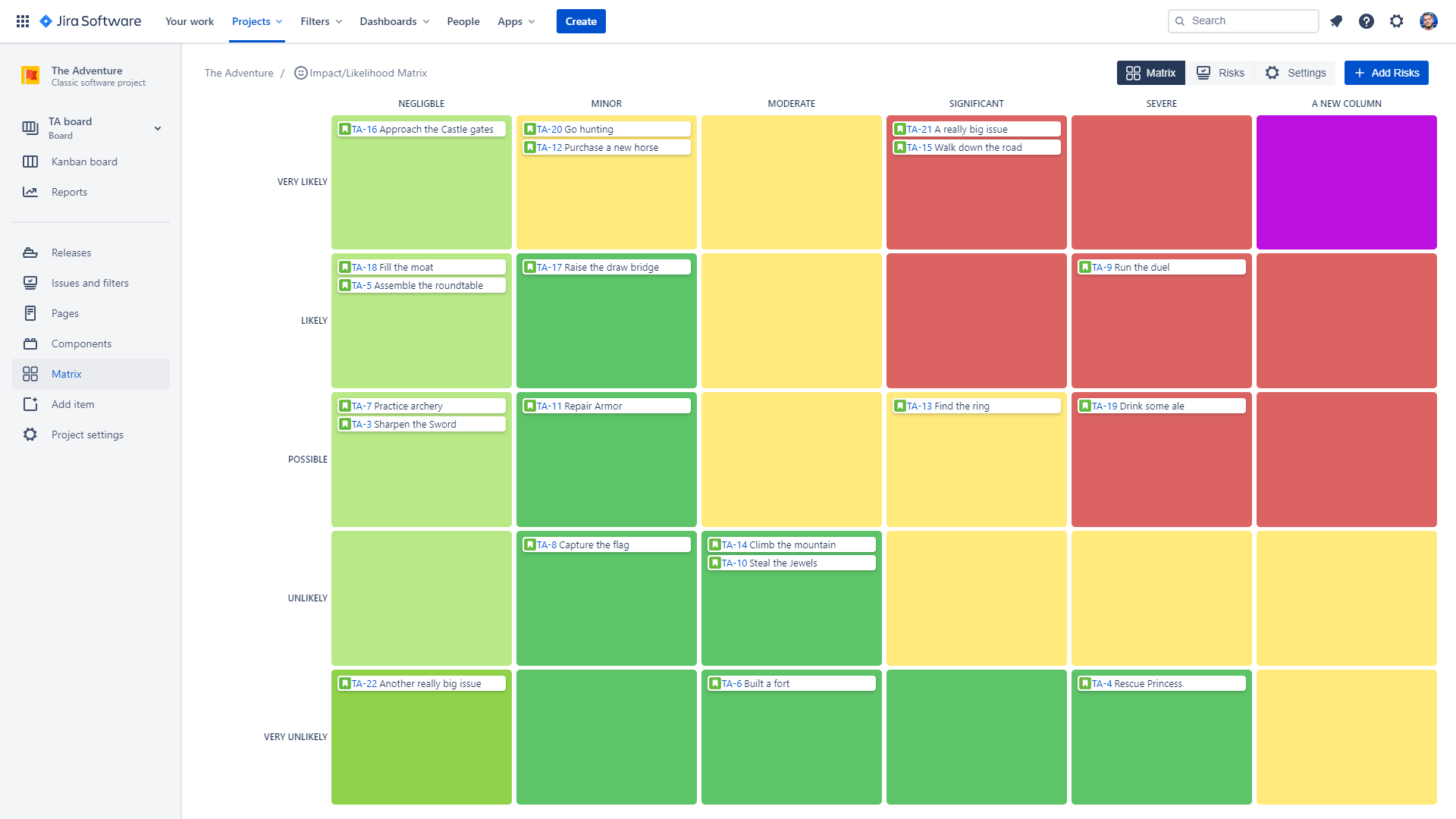
Task: Click the Add Risks button
Action: [1386, 73]
